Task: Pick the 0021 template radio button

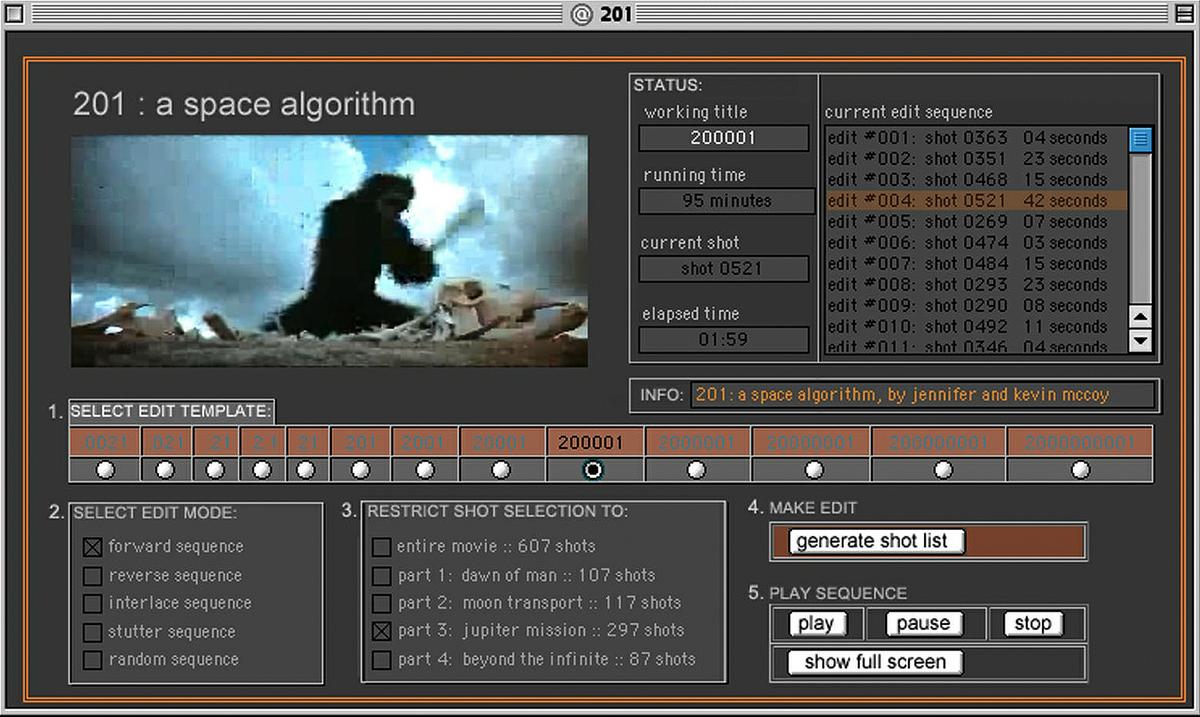Action: point(104,469)
